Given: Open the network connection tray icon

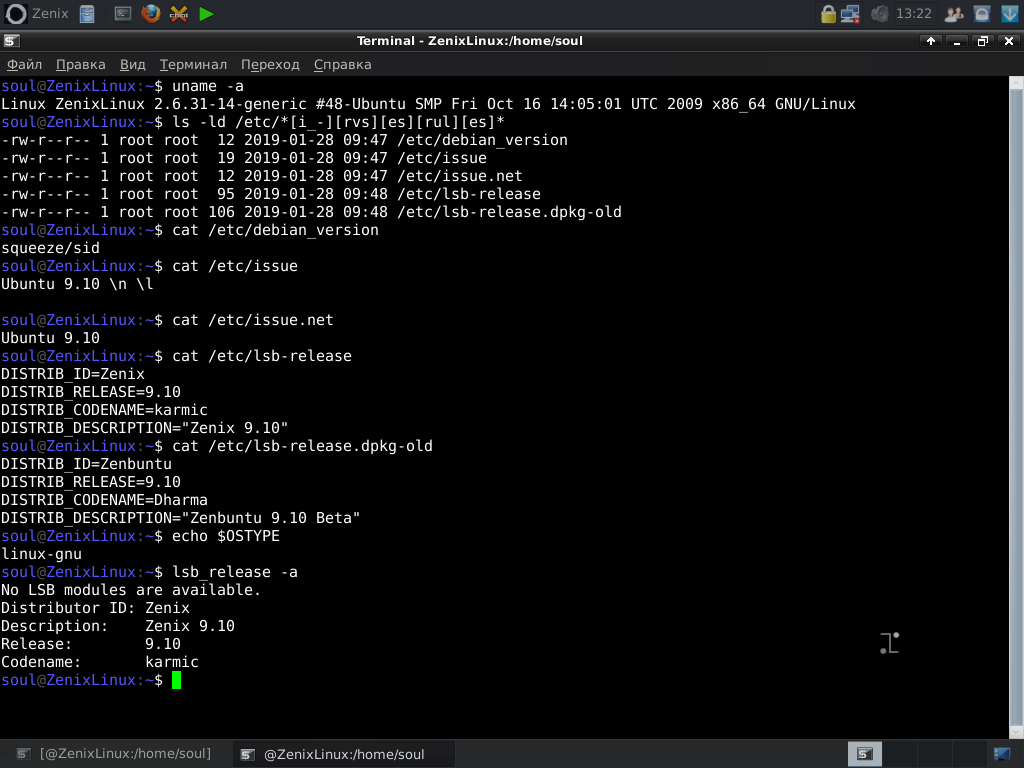Looking at the screenshot, I should 850,14.
